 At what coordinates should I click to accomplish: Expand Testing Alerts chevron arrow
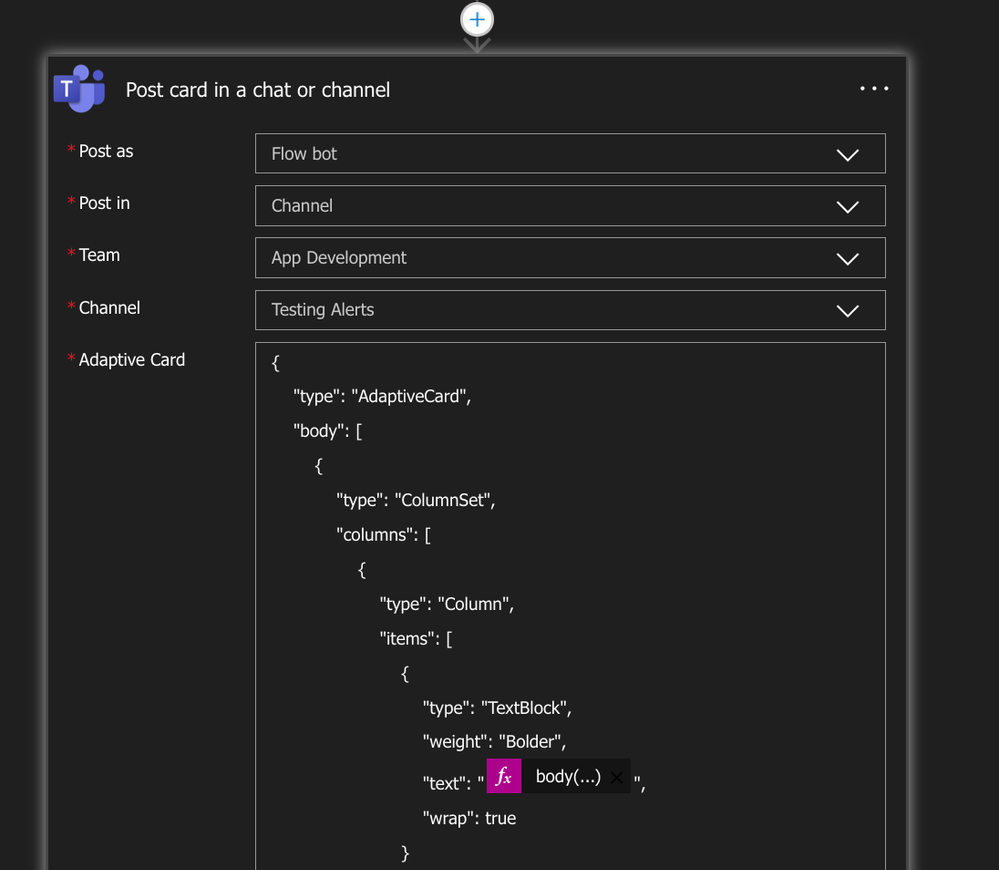coord(847,311)
